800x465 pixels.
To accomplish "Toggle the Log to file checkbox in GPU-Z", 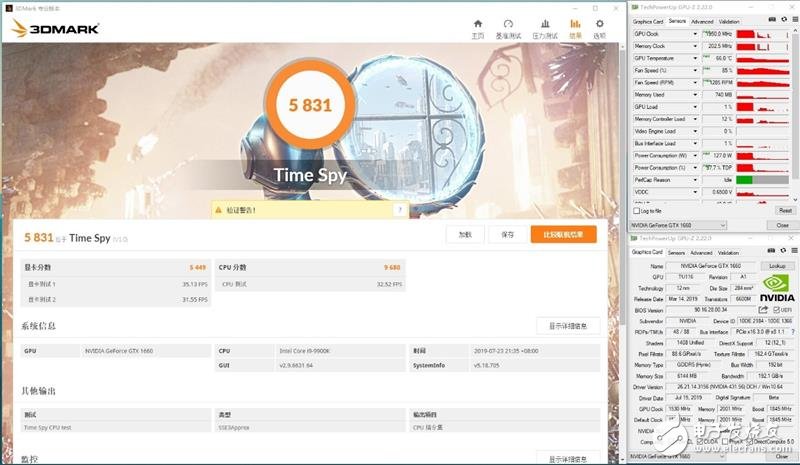I will click(x=636, y=210).
